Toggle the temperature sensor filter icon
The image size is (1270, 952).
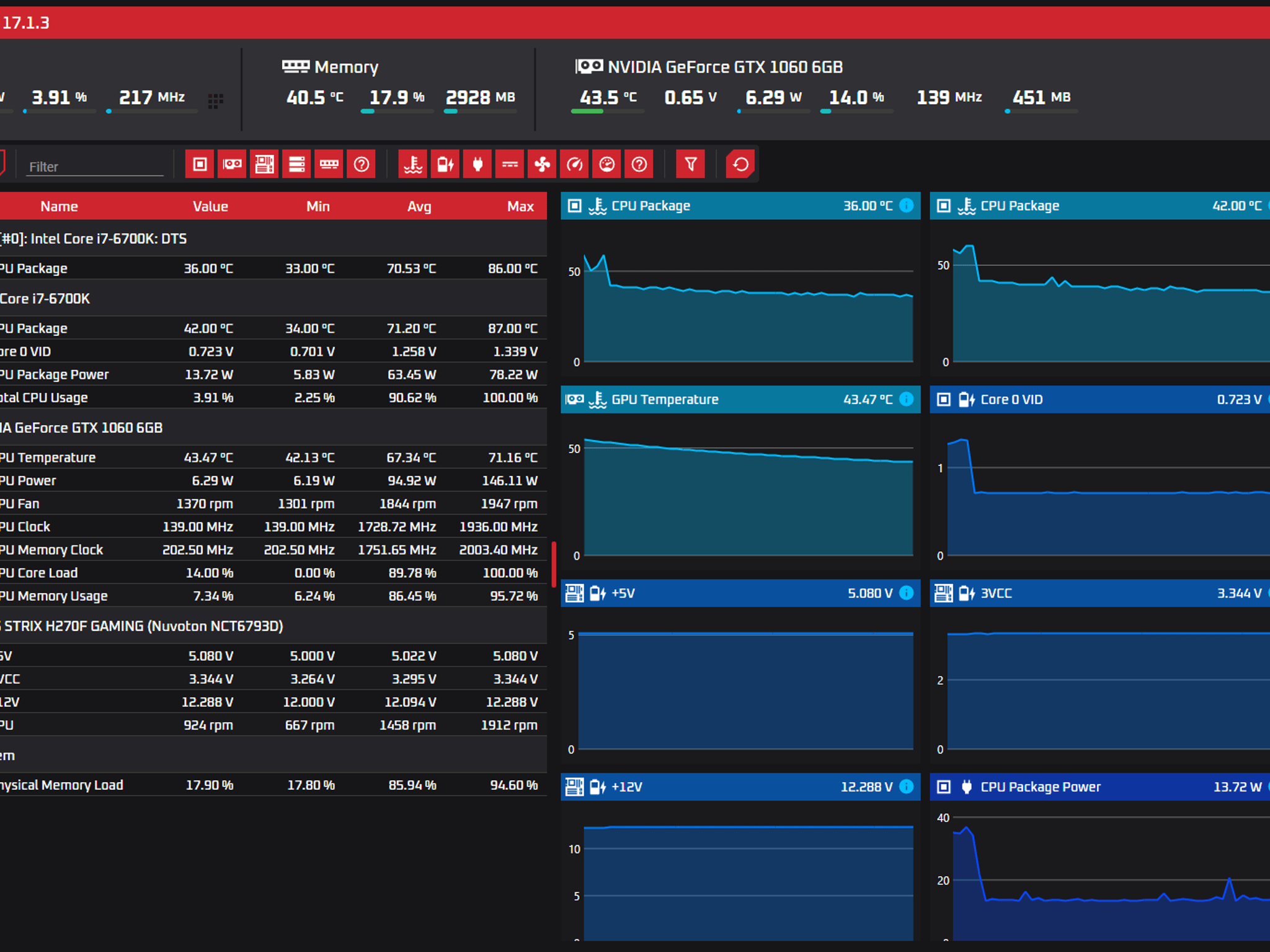tap(413, 164)
